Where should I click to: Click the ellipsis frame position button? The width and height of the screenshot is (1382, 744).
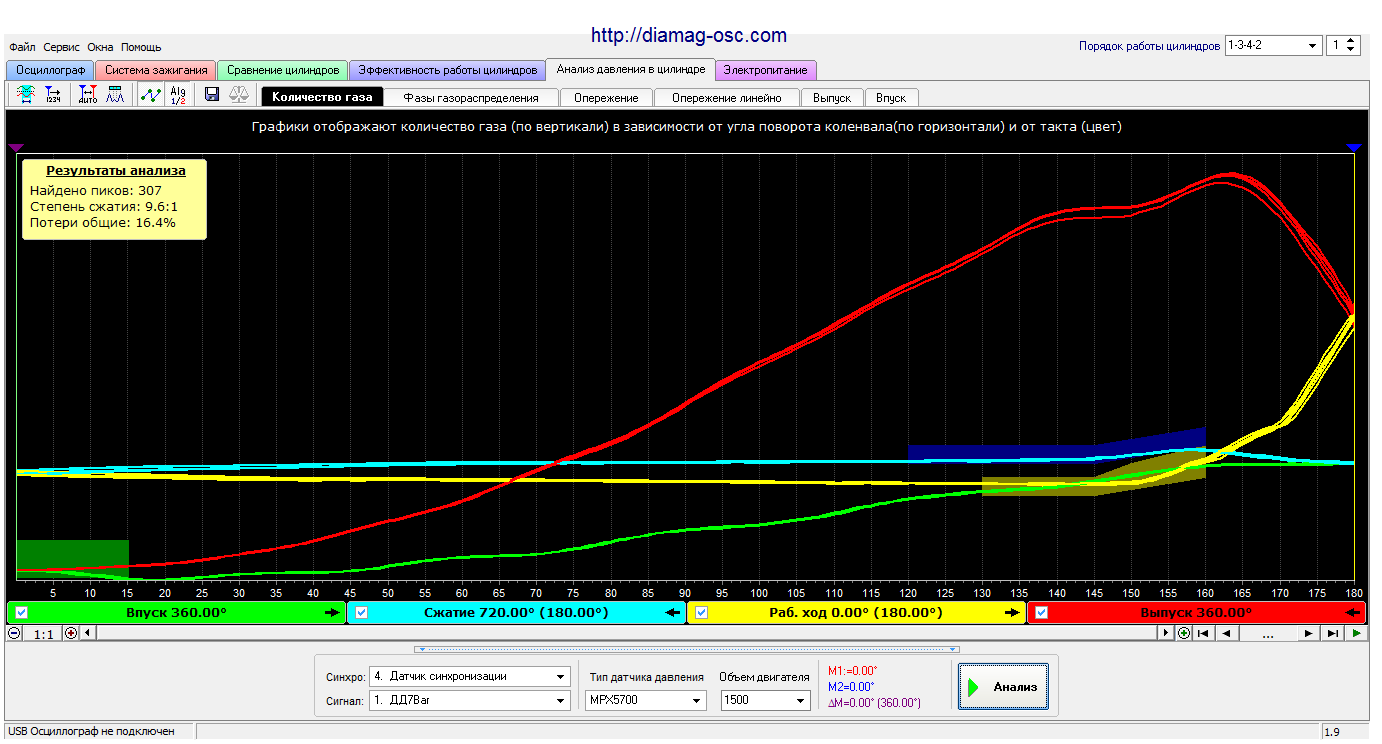(1268, 633)
